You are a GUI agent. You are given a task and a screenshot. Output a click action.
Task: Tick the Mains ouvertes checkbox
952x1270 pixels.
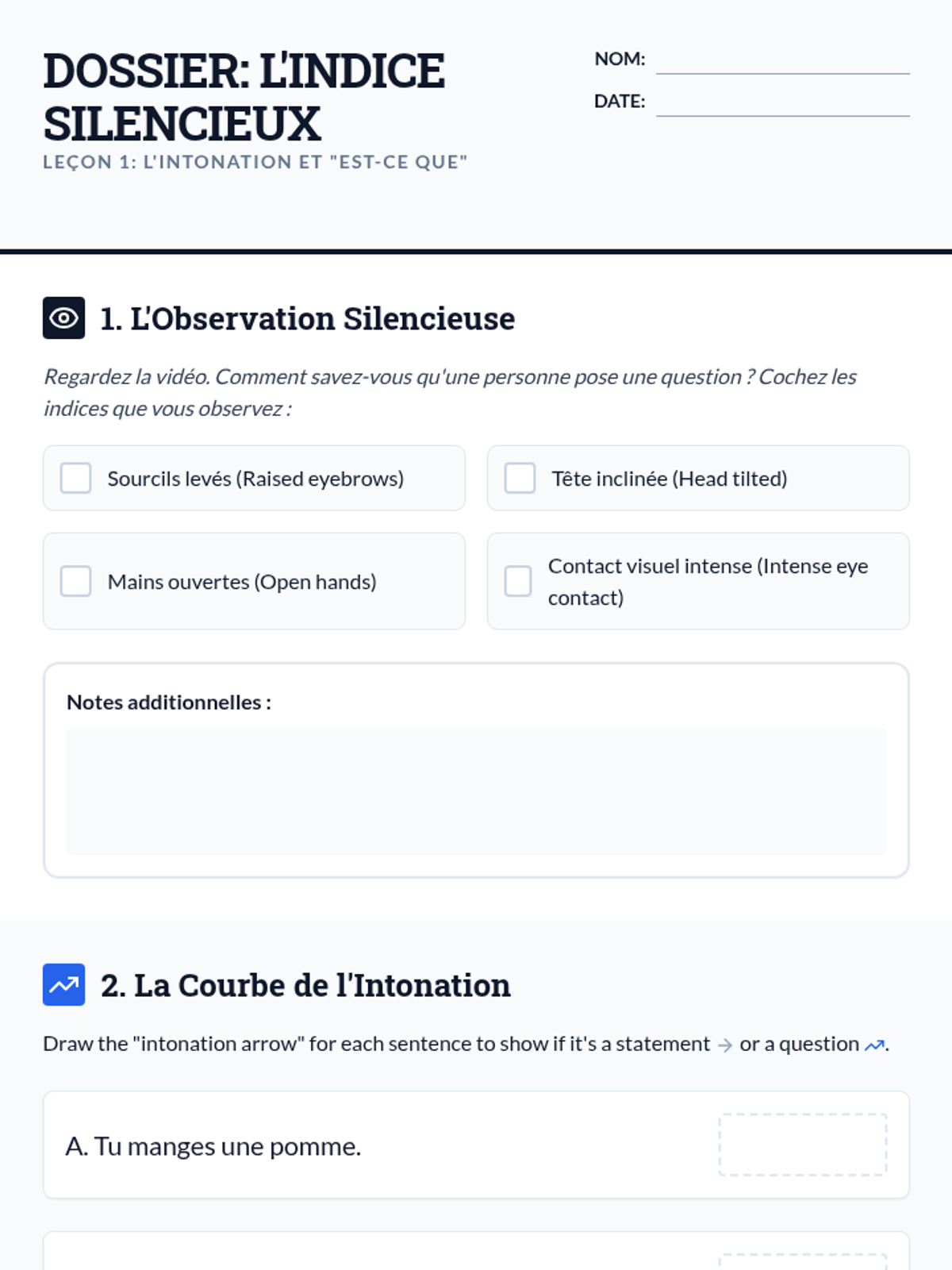pyautogui.click(x=76, y=581)
